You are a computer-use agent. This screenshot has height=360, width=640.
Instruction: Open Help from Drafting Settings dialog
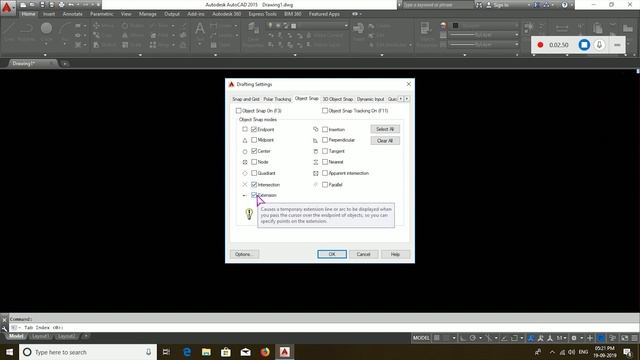[395, 254]
